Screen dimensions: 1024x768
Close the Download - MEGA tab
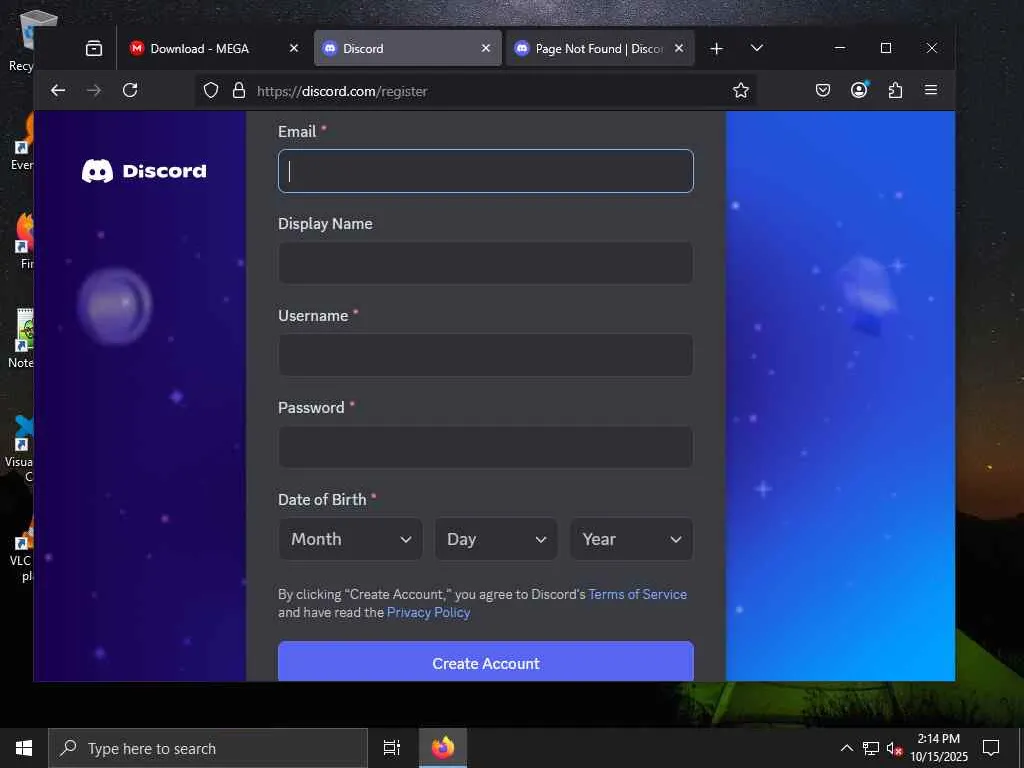tap(294, 48)
